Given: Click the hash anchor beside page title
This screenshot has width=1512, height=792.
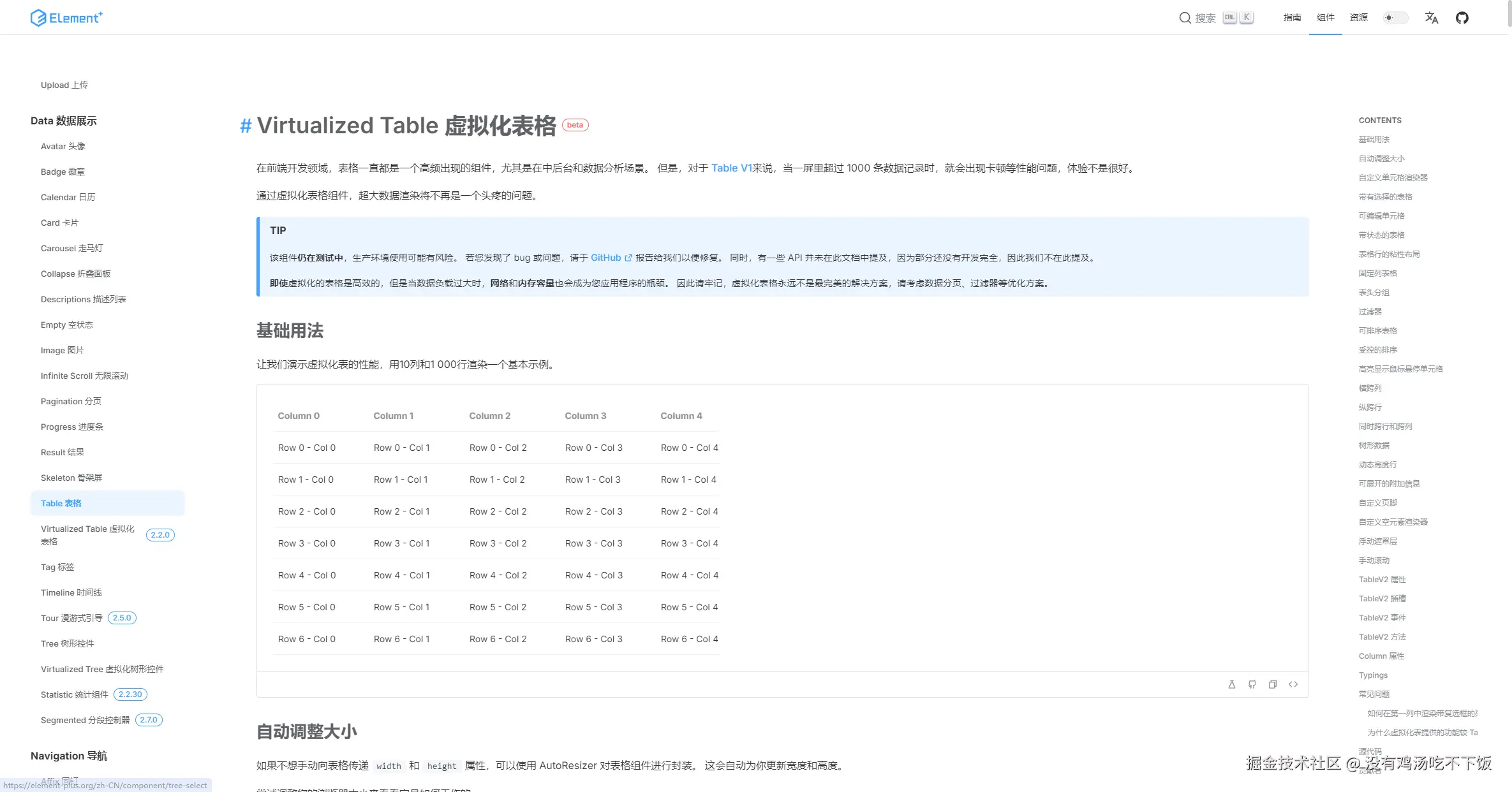Looking at the screenshot, I should (246, 126).
